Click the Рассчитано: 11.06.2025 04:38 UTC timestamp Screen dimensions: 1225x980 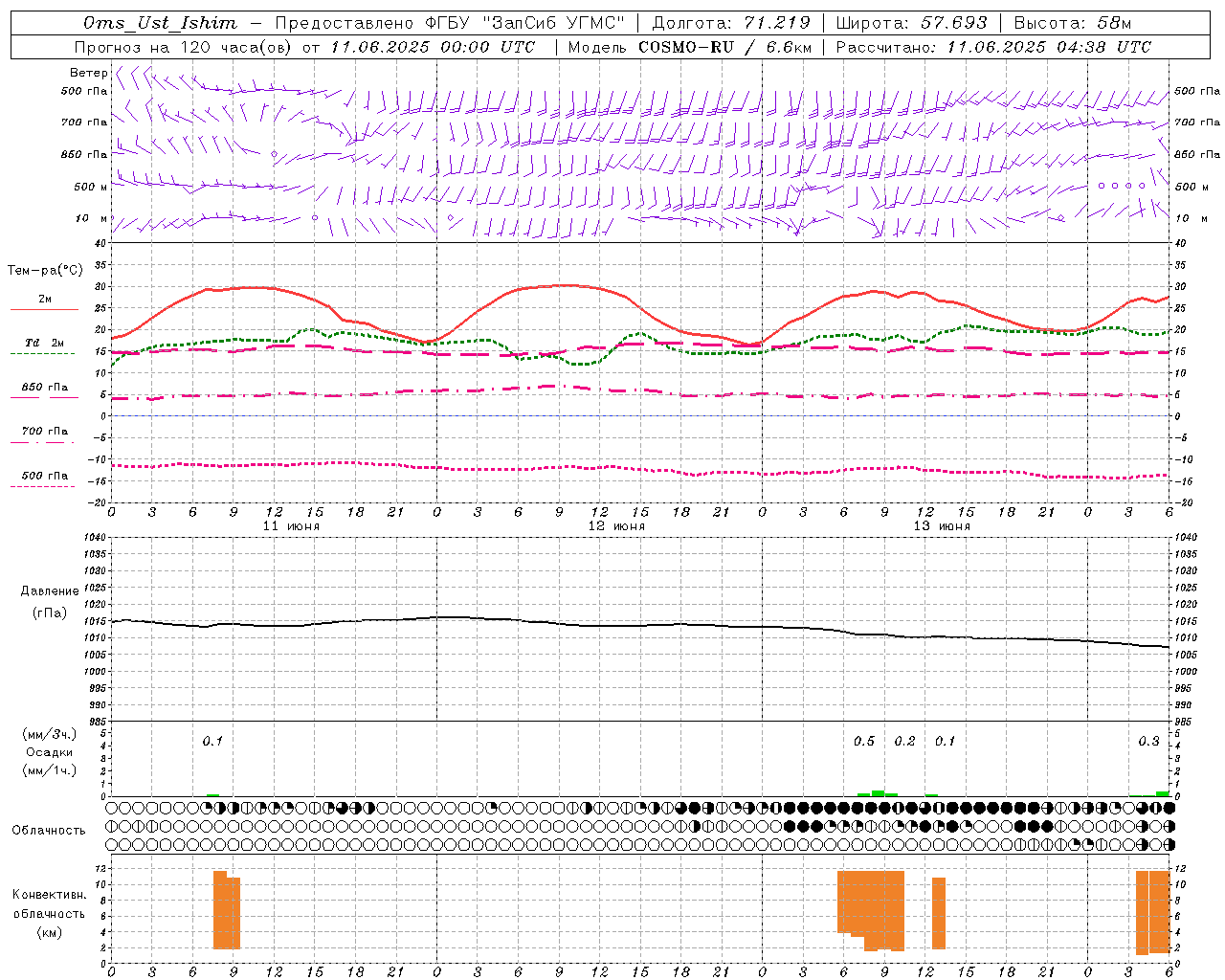[x=993, y=47]
